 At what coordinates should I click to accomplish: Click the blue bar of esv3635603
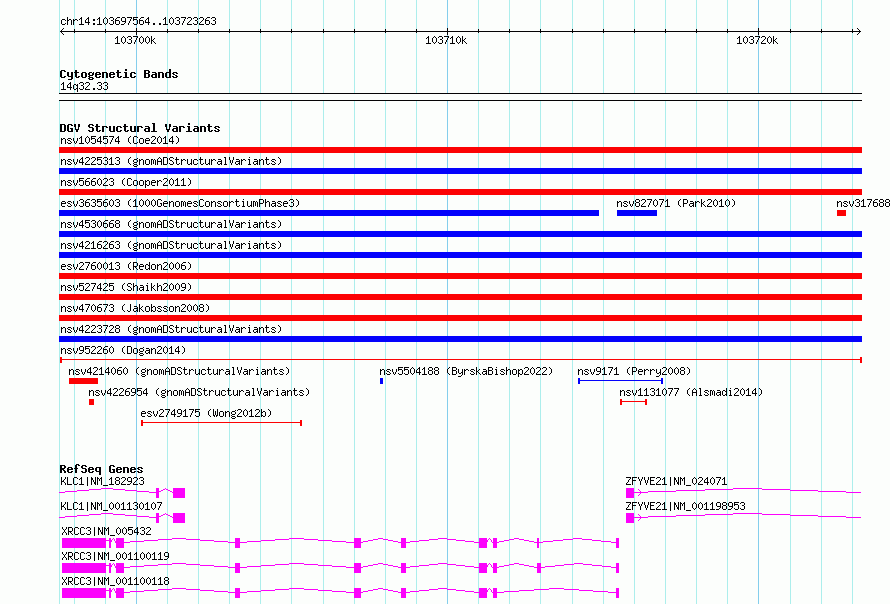point(329,213)
